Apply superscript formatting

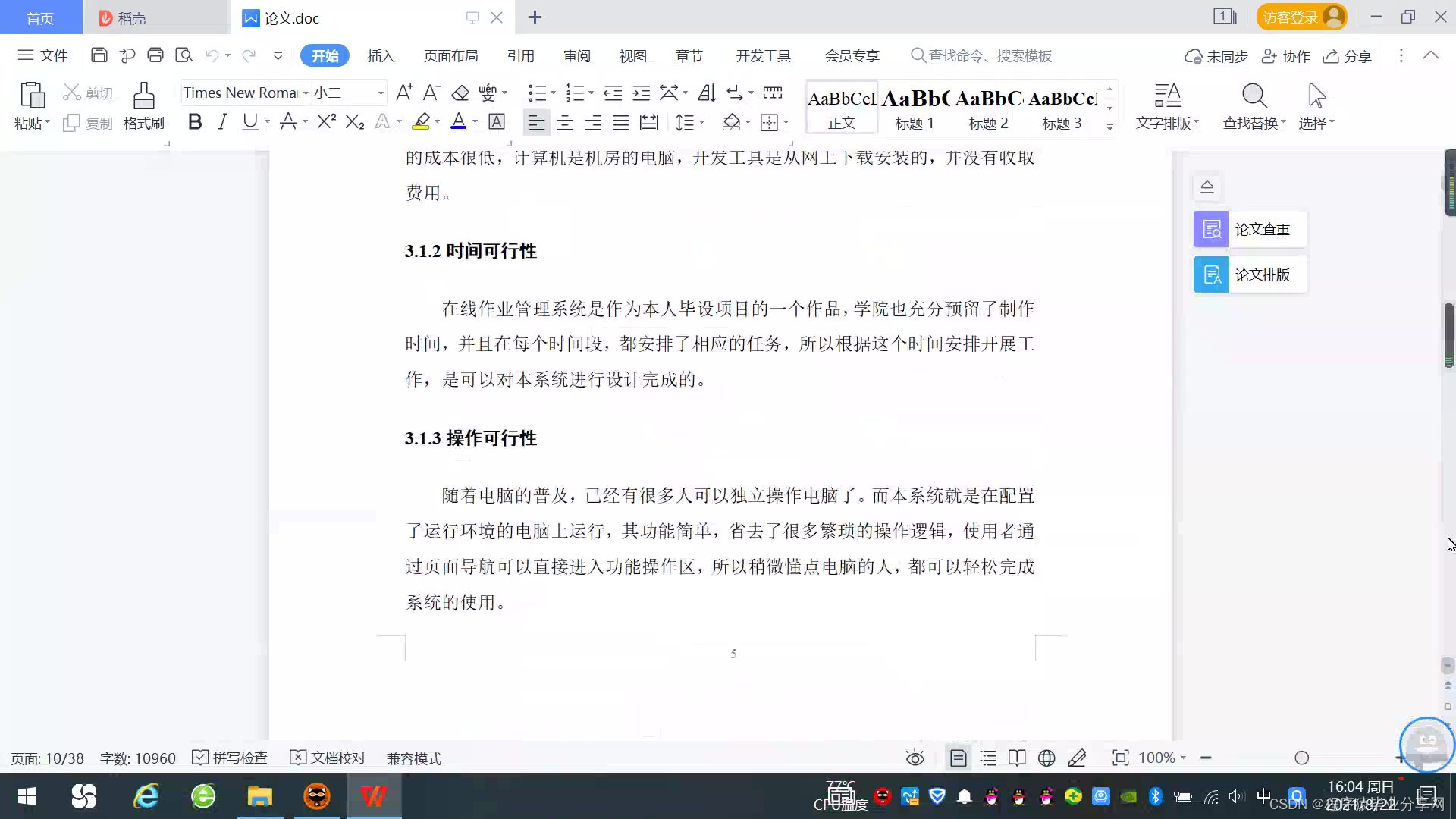pyautogui.click(x=326, y=122)
